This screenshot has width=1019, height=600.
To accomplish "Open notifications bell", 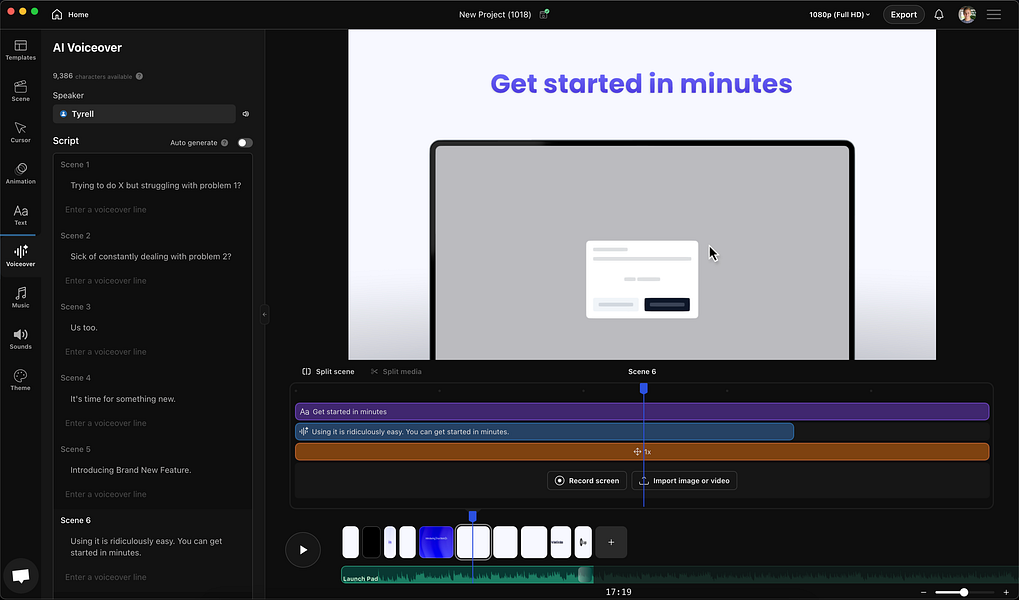I will click(938, 14).
